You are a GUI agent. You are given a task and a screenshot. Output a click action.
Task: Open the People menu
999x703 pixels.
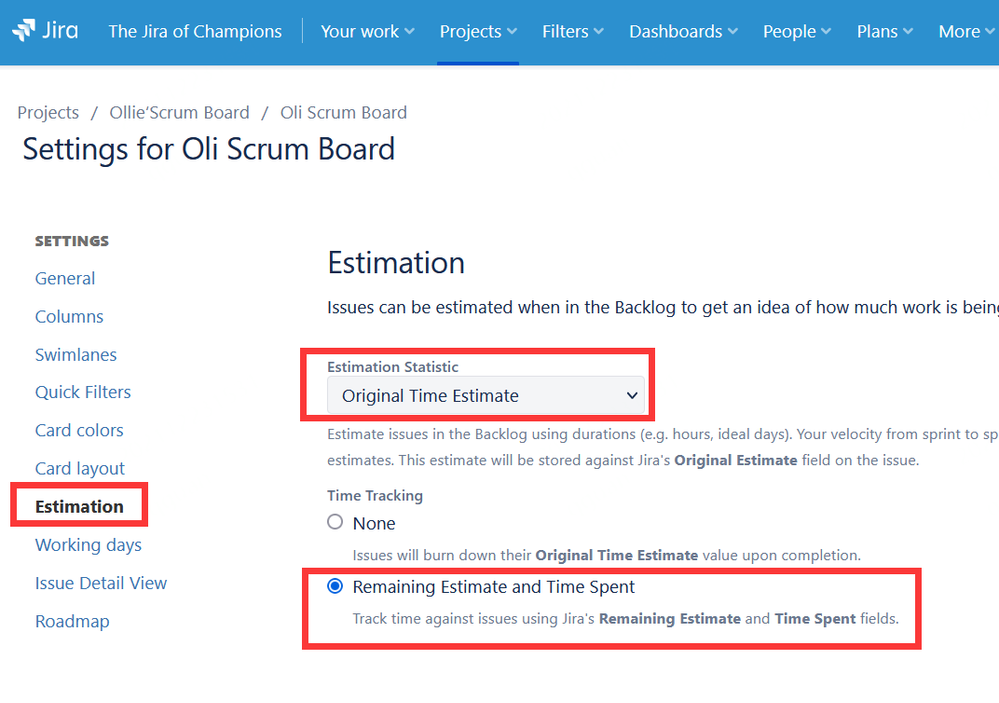[x=797, y=31]
